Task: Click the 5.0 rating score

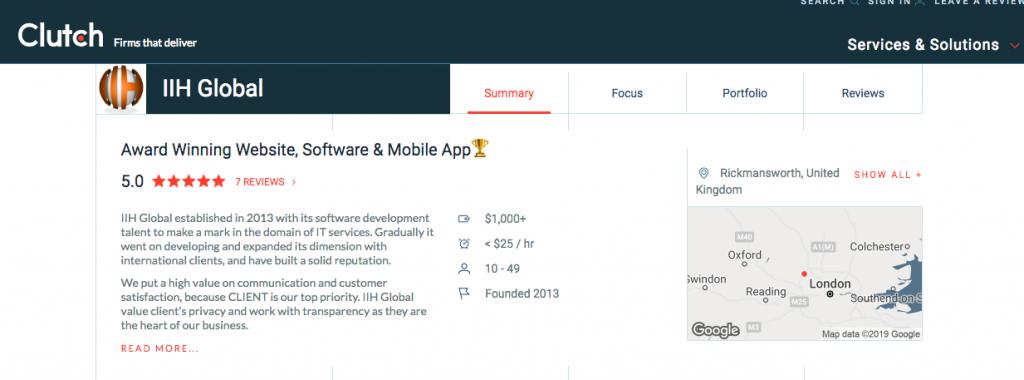Action: (x=133, y=182)
